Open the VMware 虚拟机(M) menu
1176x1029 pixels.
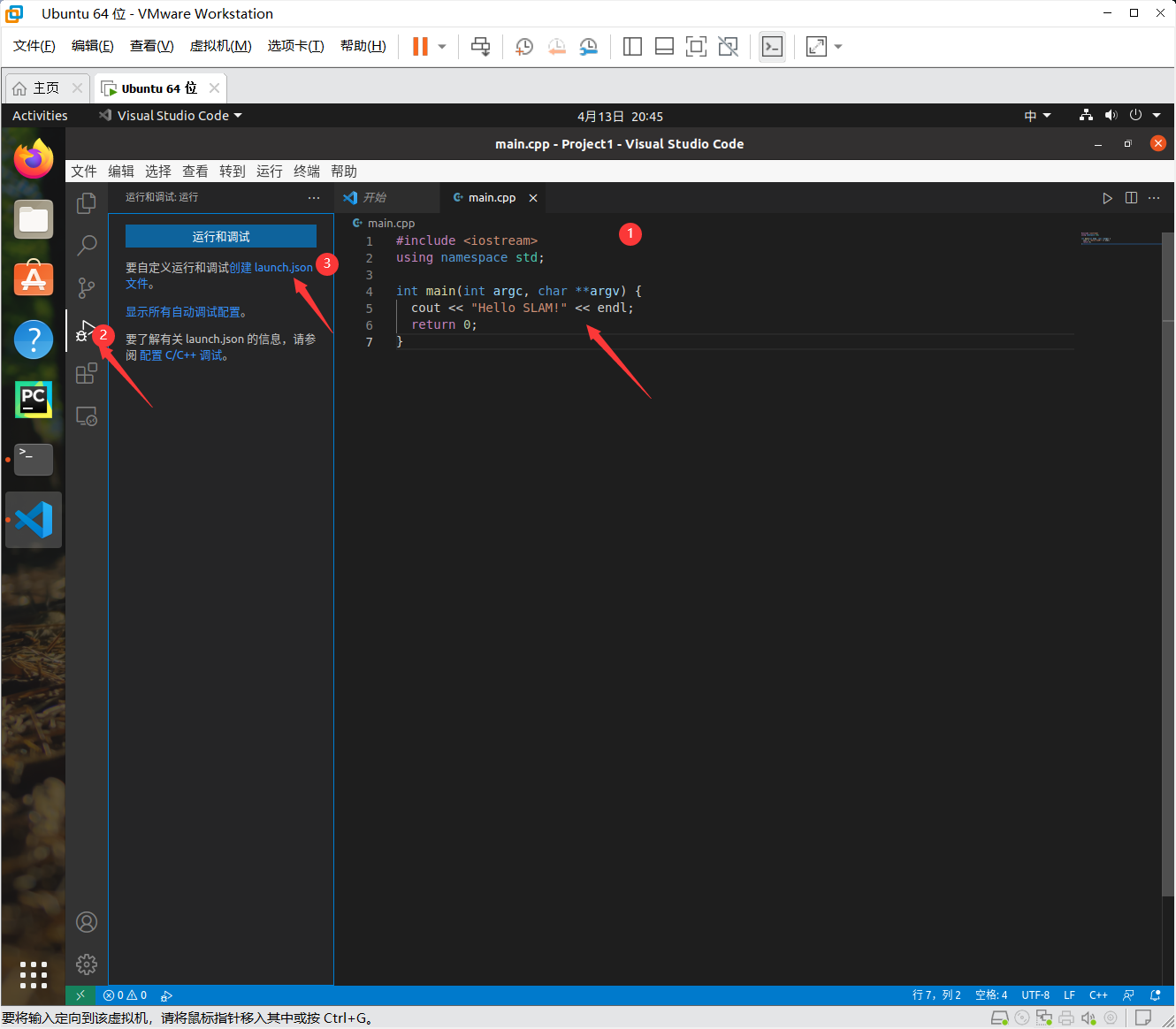pyautogui.click(x=221, y=46)
